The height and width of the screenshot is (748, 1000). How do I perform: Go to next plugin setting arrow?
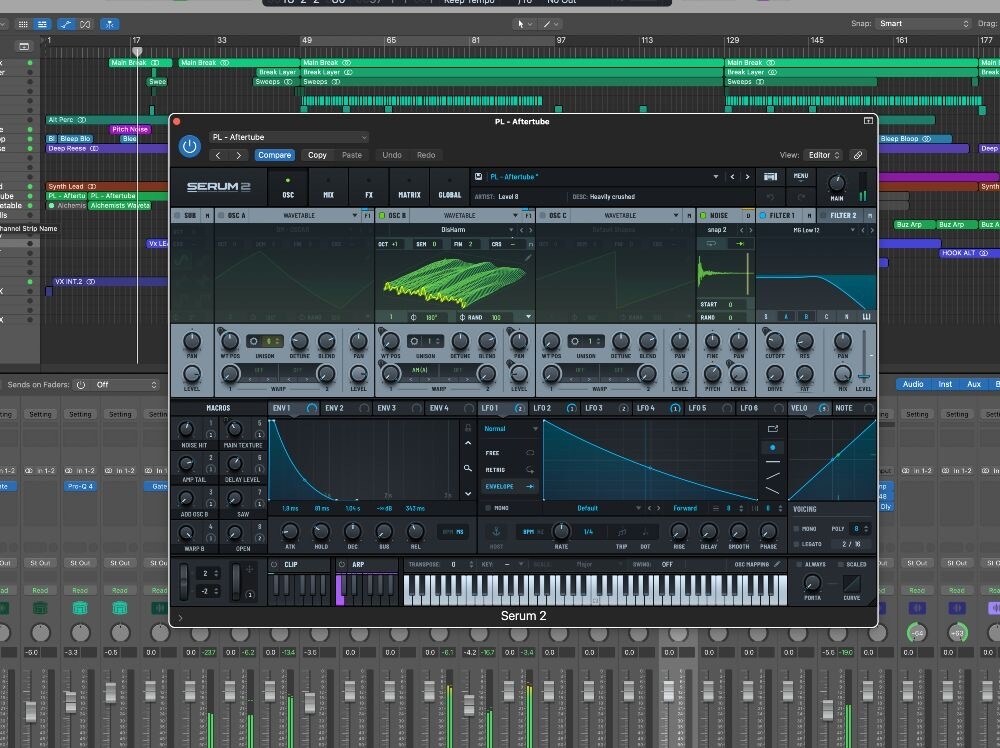tap(239, 155)
